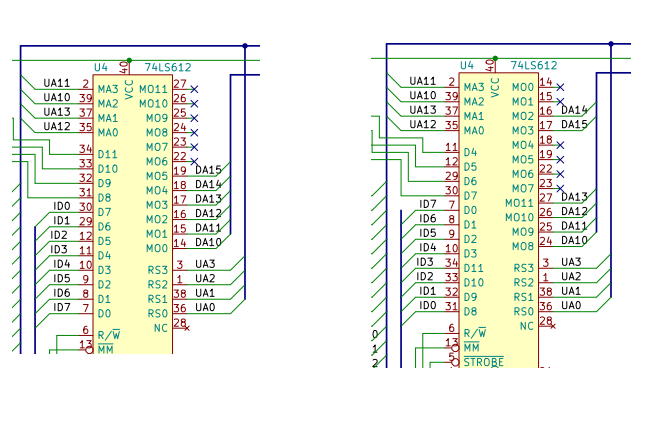Image resolution: width=647 pixels, height=428 pixels.
Task: Select net label DA10 beside pin 24
Action: [574, 240]
